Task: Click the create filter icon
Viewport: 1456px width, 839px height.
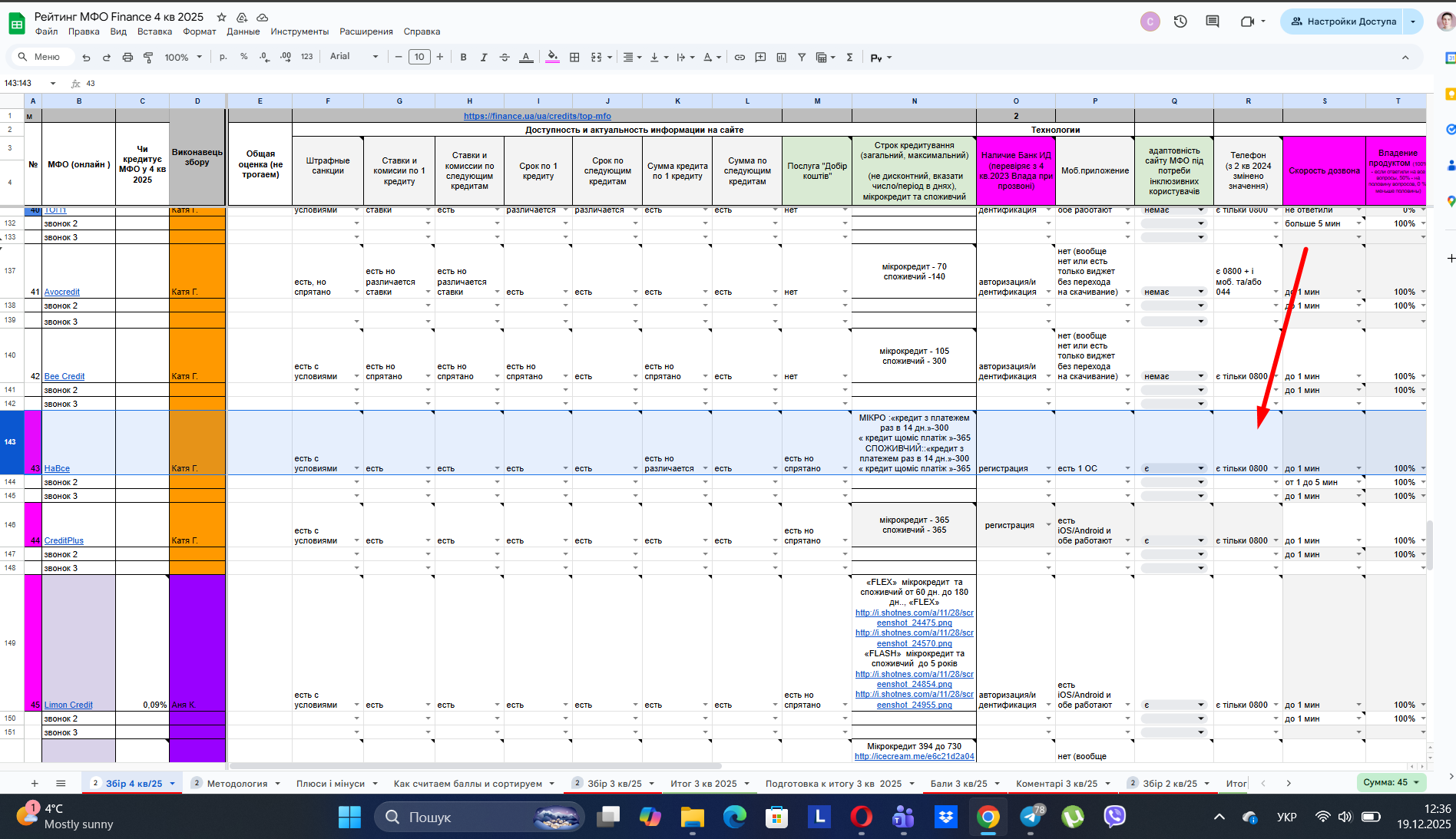Action: point(802,58)
